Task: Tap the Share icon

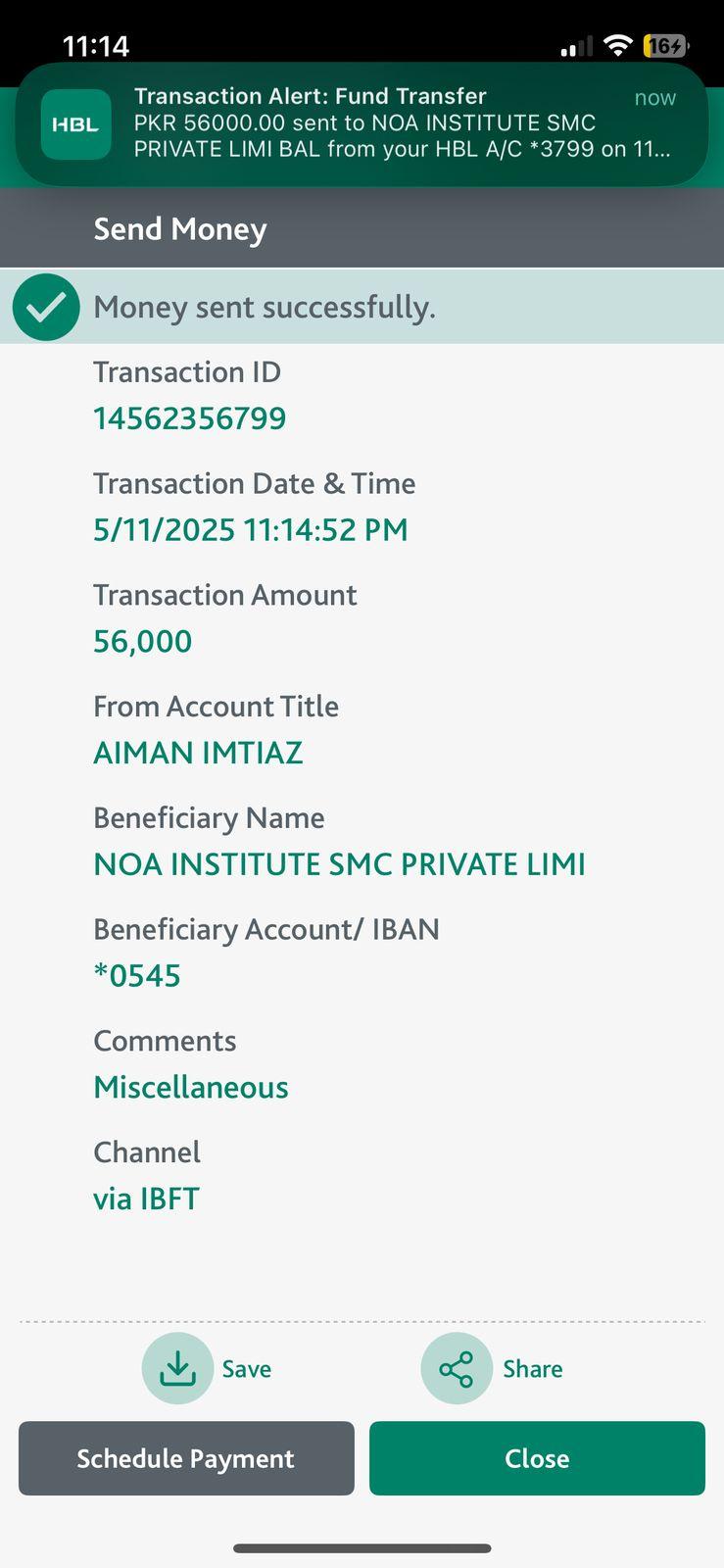Action: pyautogui.click(x=457, y=1368)
